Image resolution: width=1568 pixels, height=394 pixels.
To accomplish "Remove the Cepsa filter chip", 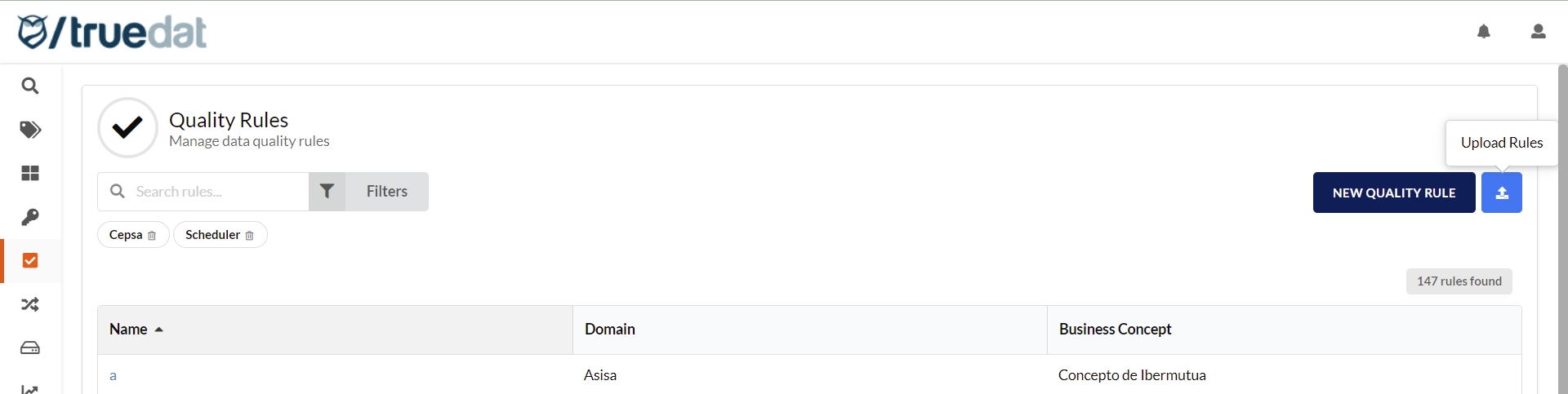I will tap(152, 236).
